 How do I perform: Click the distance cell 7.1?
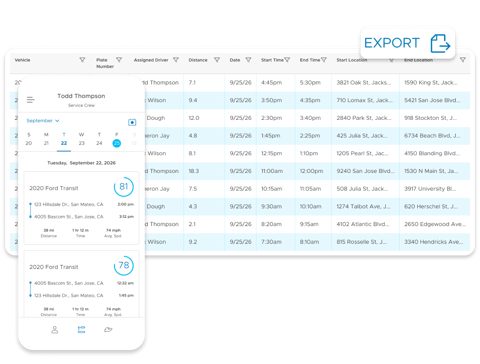pos(192,82)
